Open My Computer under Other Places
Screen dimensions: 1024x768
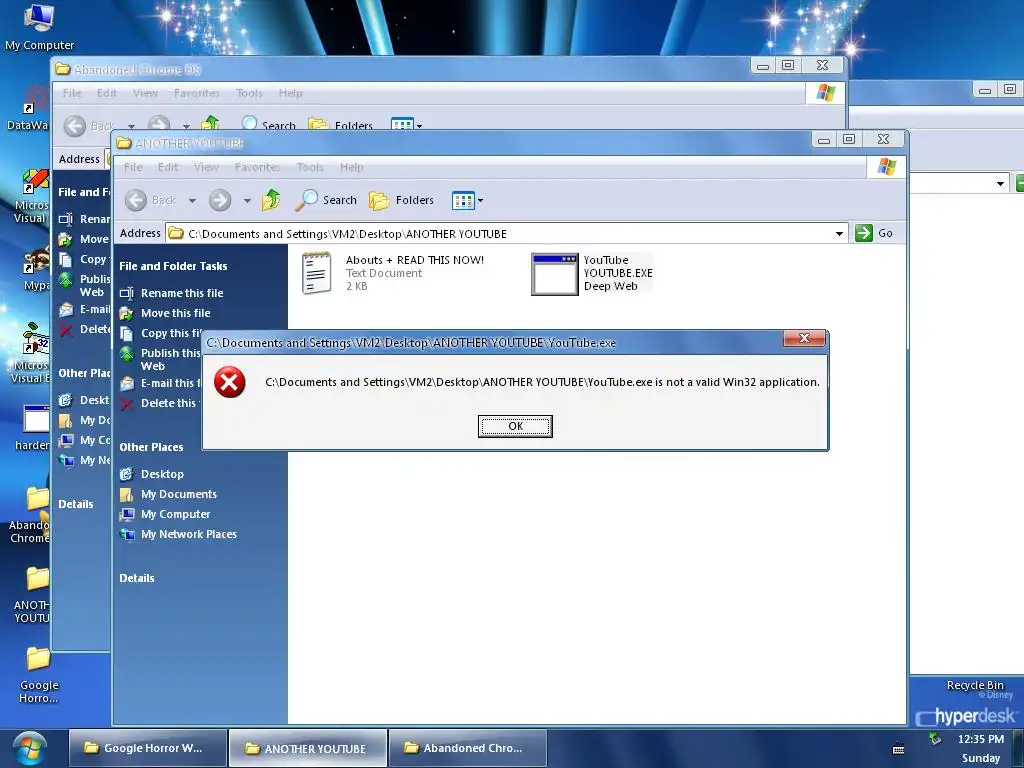(x=176, y=515)
